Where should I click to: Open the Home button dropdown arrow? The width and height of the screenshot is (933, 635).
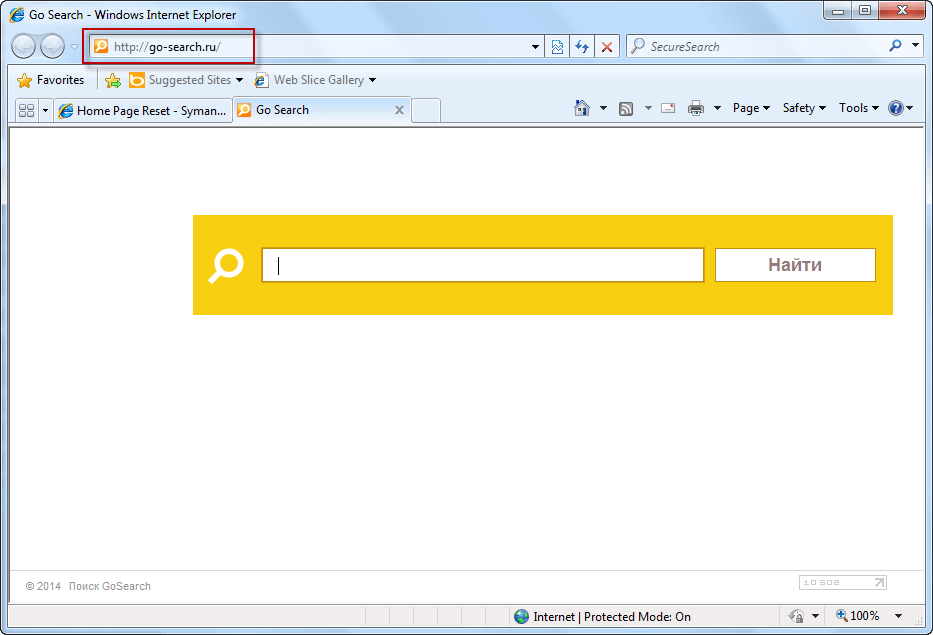tap(603, 108)
